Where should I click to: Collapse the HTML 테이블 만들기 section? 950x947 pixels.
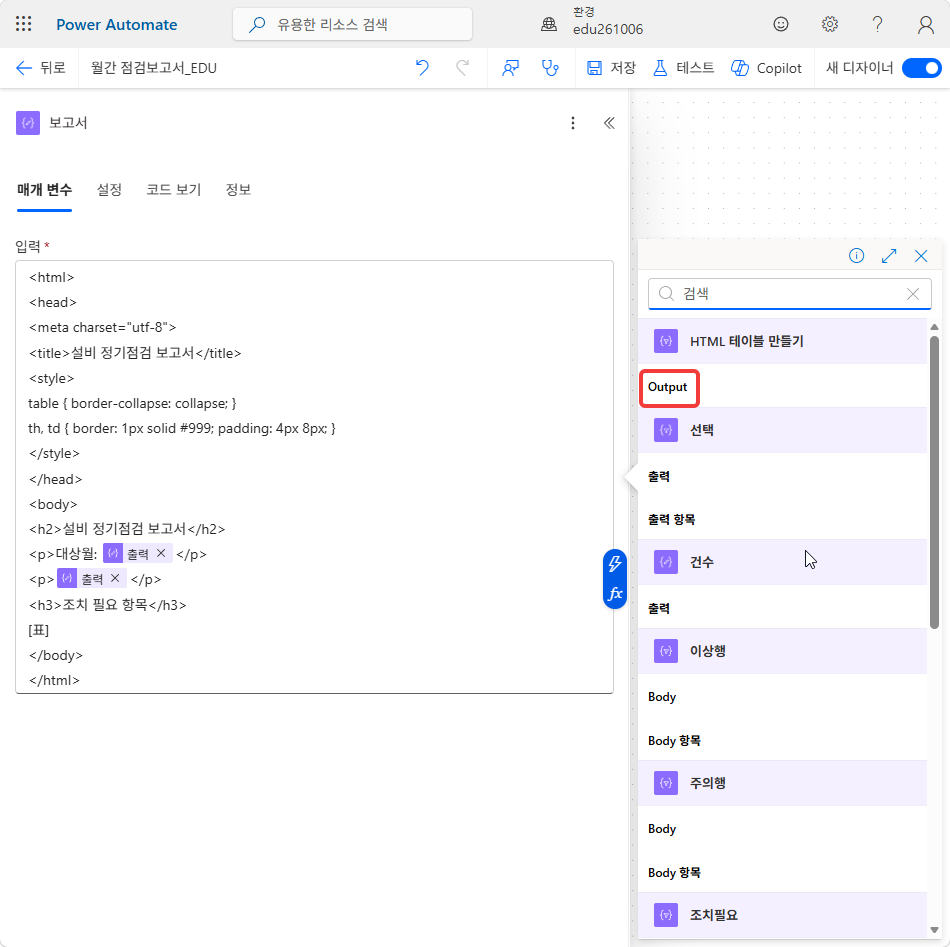[x=782, y=341]
